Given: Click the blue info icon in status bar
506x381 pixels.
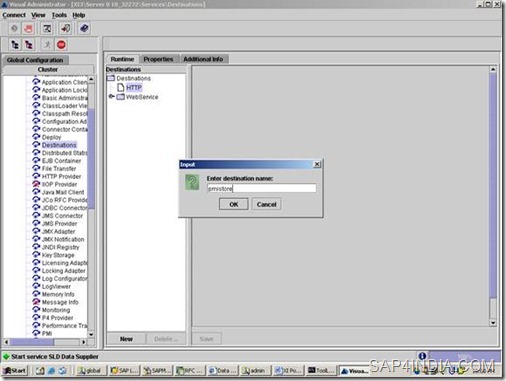Looking at the screenshot, I should [422, 356].
